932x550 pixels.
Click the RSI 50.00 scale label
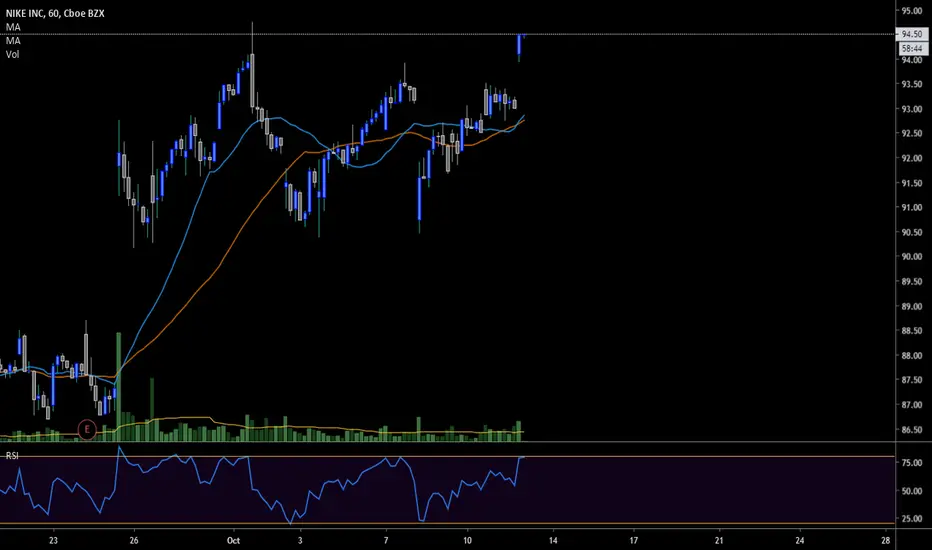(x=912, y=491)
